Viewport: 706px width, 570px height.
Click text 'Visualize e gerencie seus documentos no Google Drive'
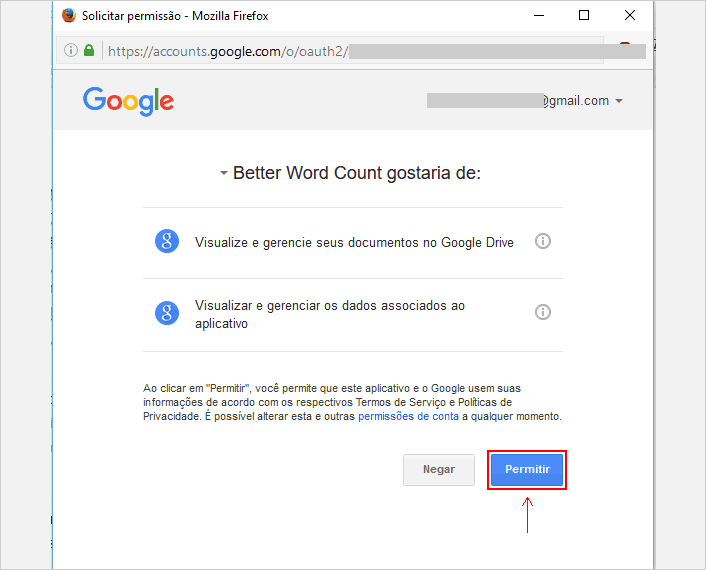[x=354, y=243]
